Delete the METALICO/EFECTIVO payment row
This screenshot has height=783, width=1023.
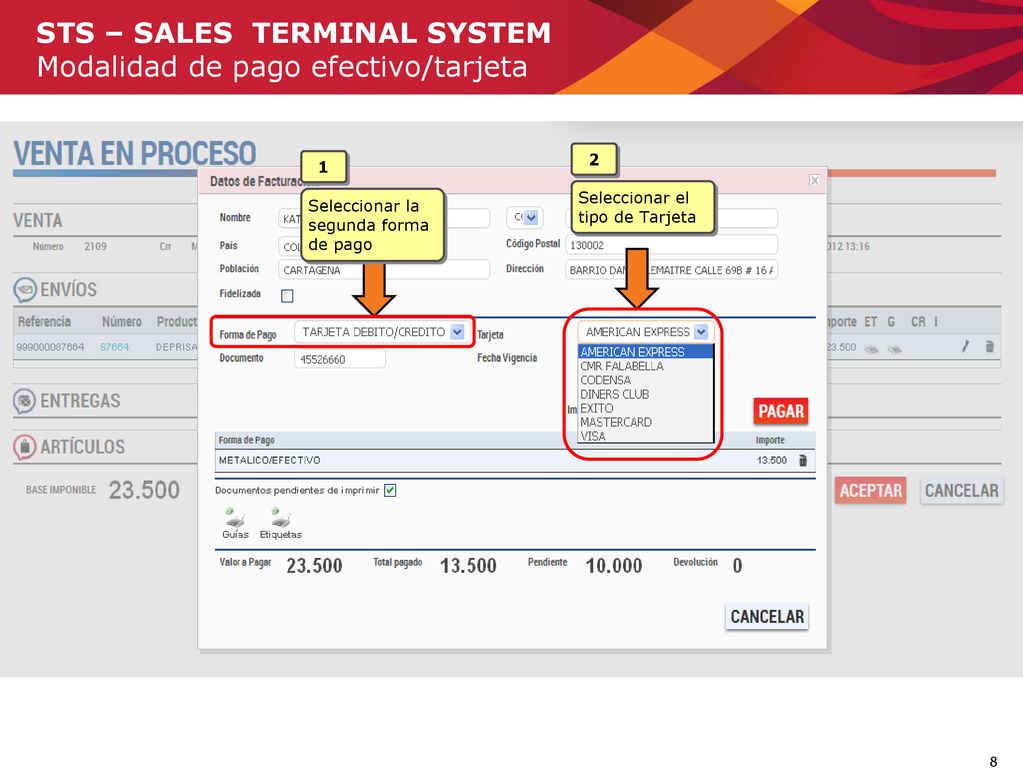(x=803, y=460)
